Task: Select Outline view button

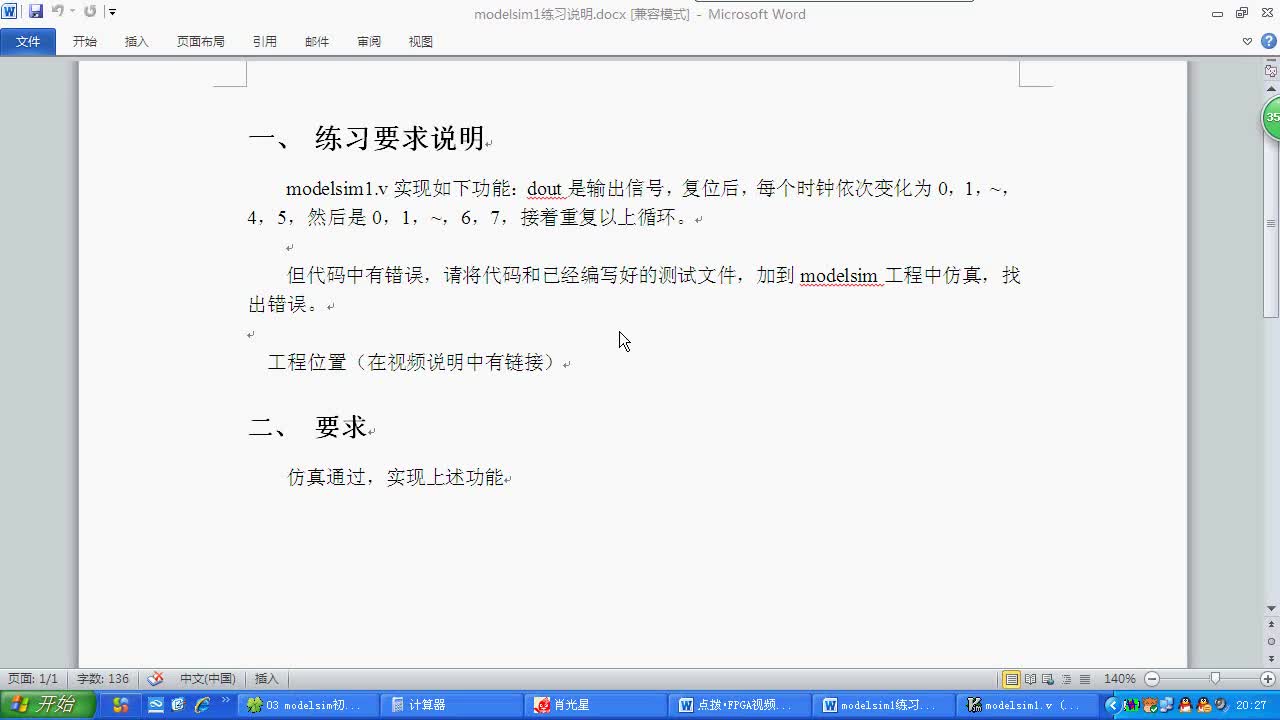Action: (x=1066, y=679)
